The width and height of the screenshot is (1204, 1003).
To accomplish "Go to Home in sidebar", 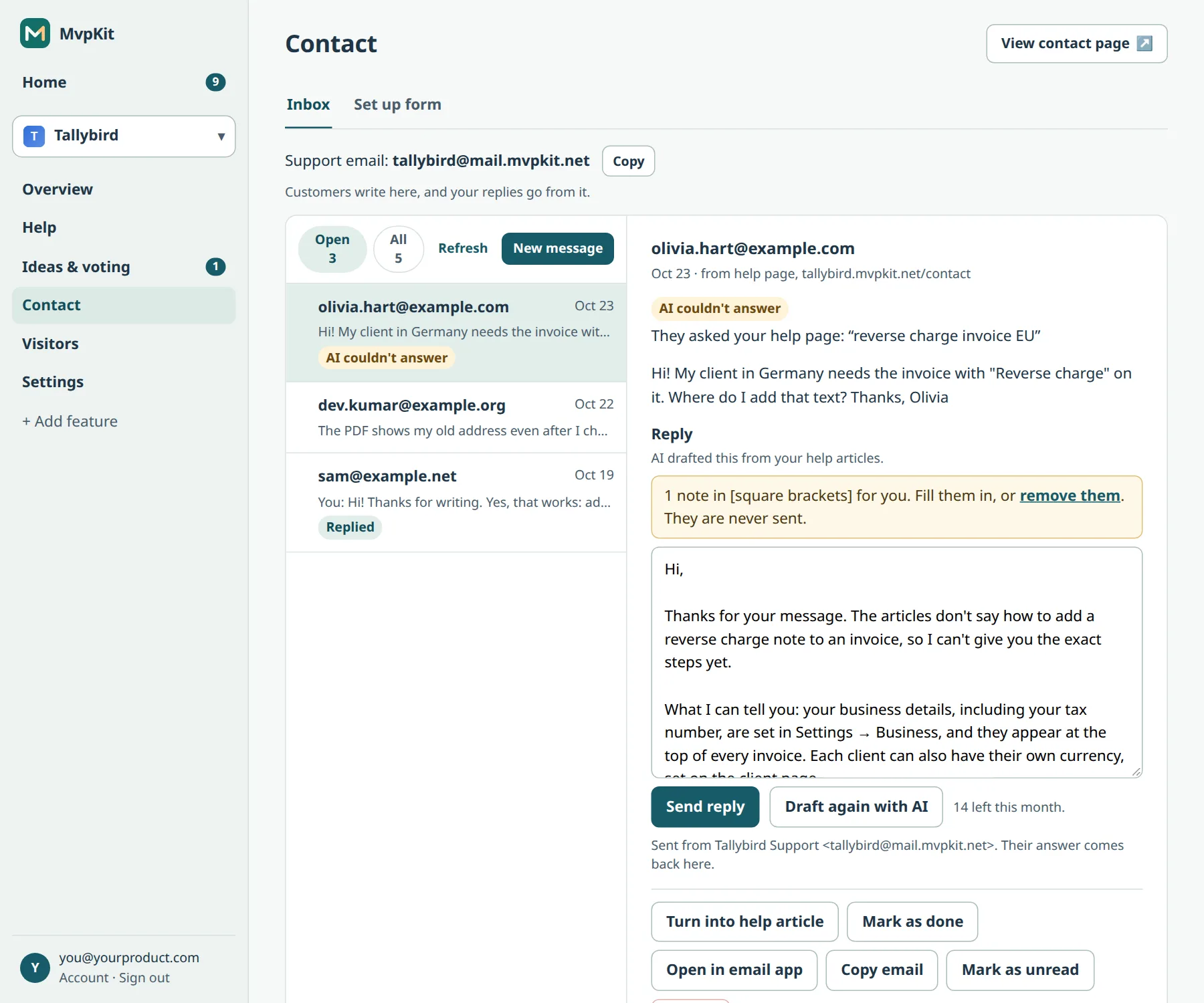I will click(124, 82).
